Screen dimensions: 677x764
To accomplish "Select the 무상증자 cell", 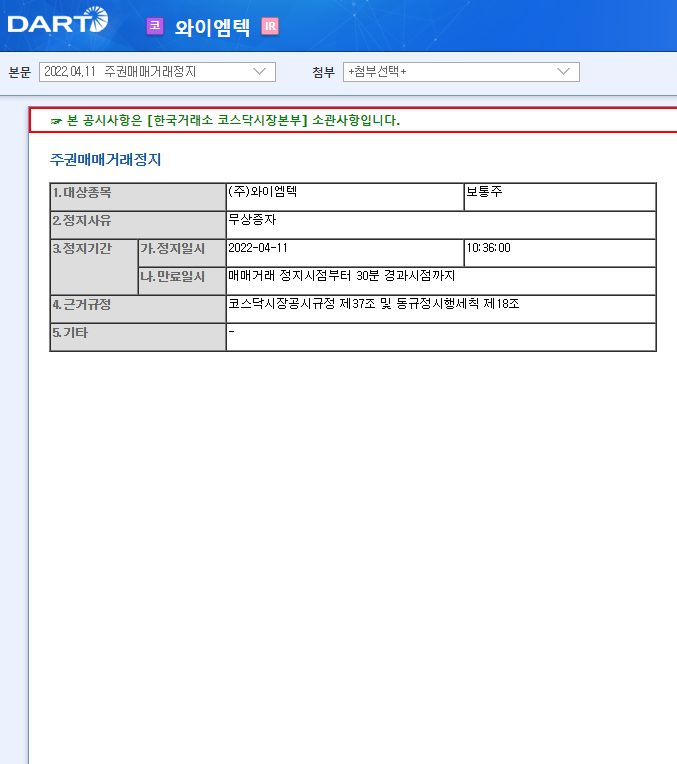I will (x=441, y=225).
